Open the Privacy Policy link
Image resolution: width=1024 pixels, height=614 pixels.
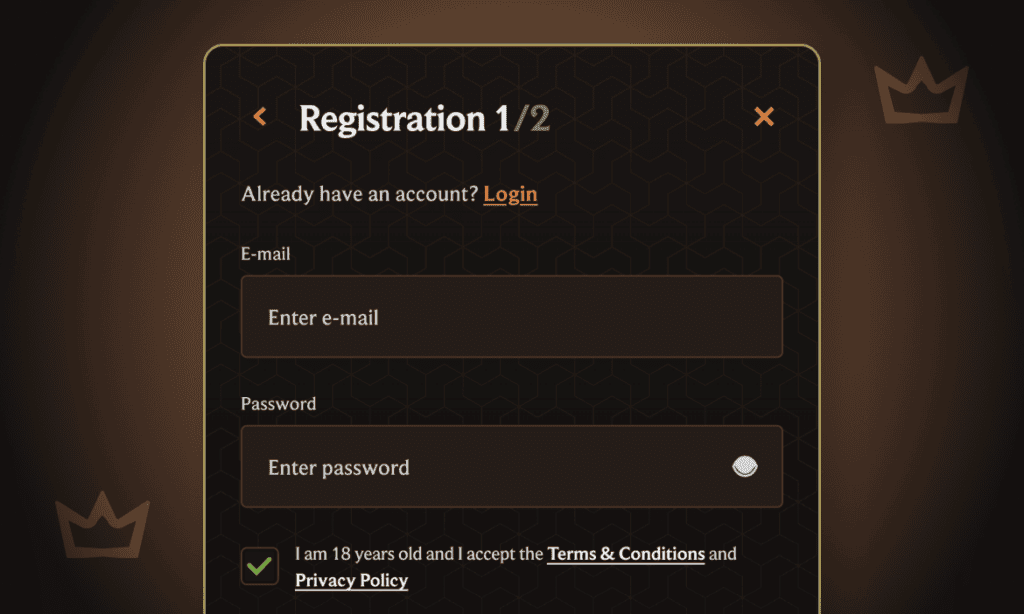pyautogui.click(x=351, y=580)
